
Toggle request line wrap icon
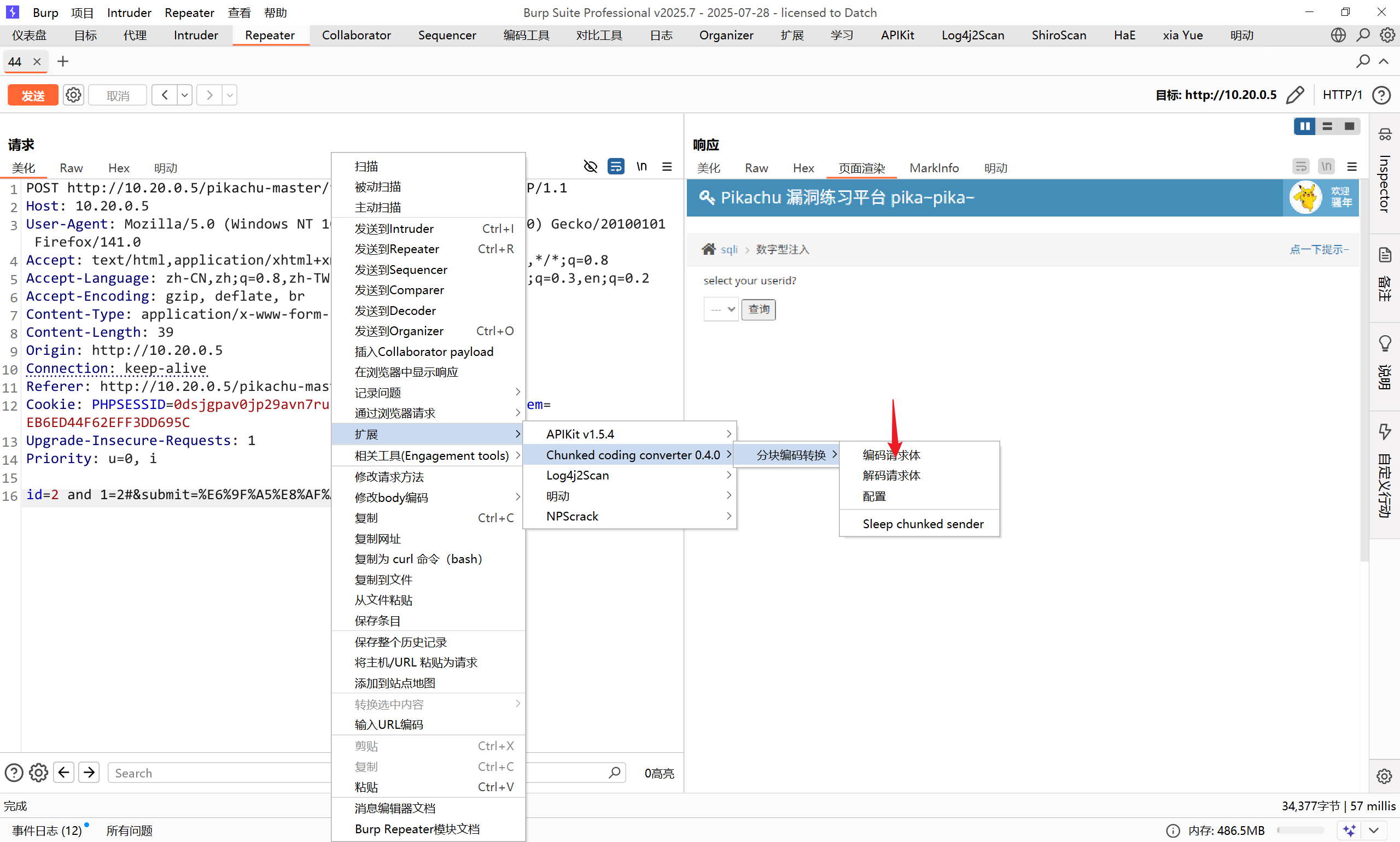pyautogui.click(x=616, y=166)
